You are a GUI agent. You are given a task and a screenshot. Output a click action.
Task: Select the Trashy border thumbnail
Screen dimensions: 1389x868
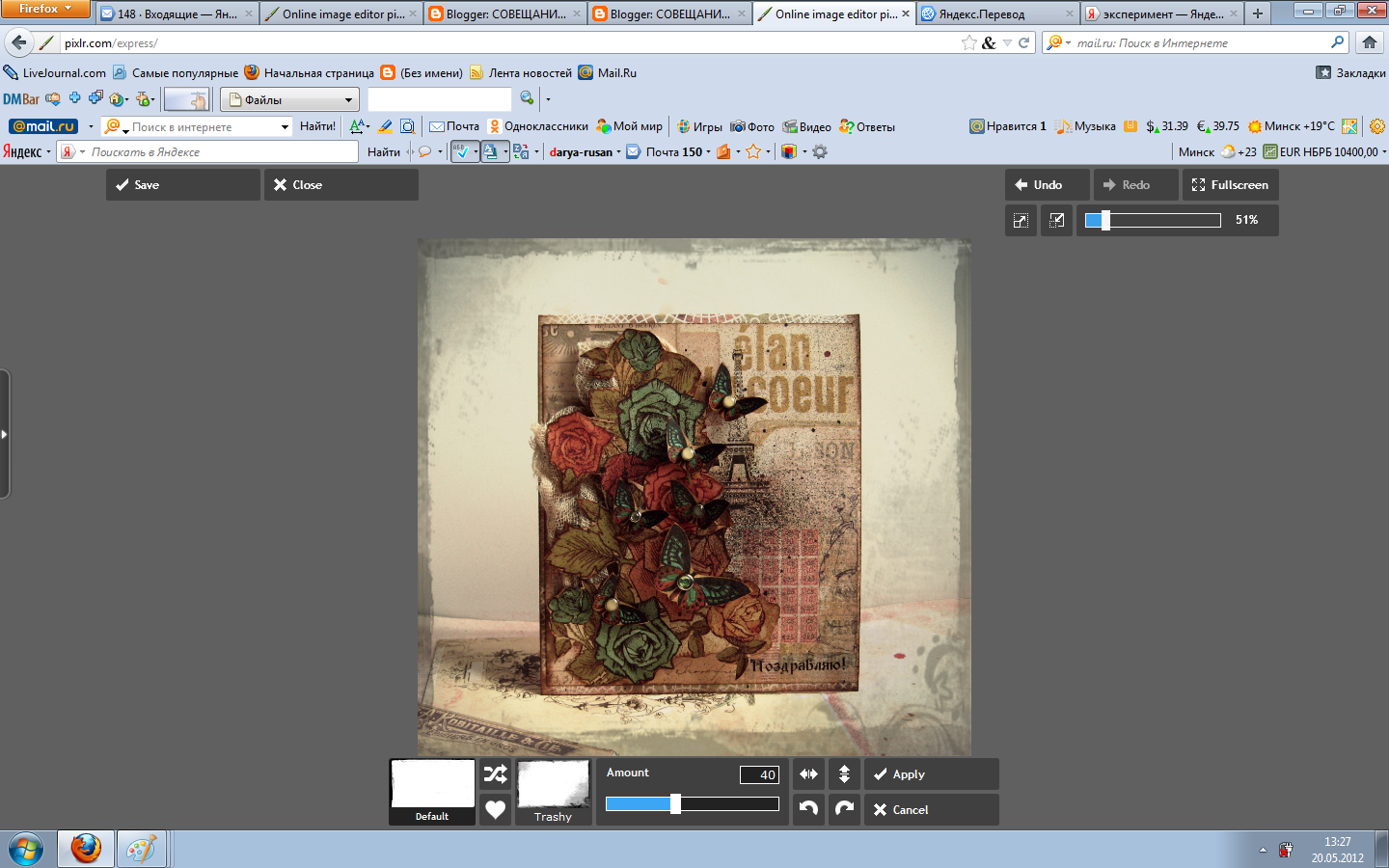[x=553, y=792]
